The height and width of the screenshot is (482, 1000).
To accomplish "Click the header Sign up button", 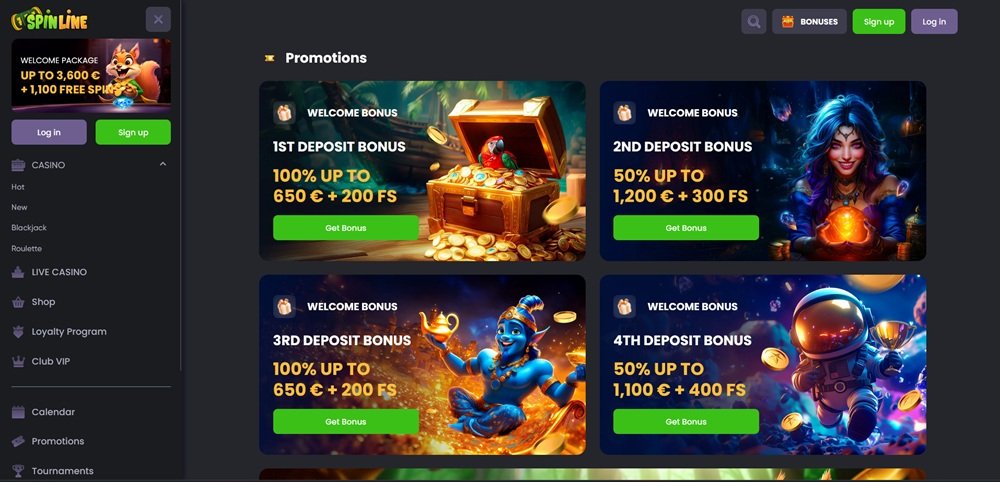I will click(879, 22).
